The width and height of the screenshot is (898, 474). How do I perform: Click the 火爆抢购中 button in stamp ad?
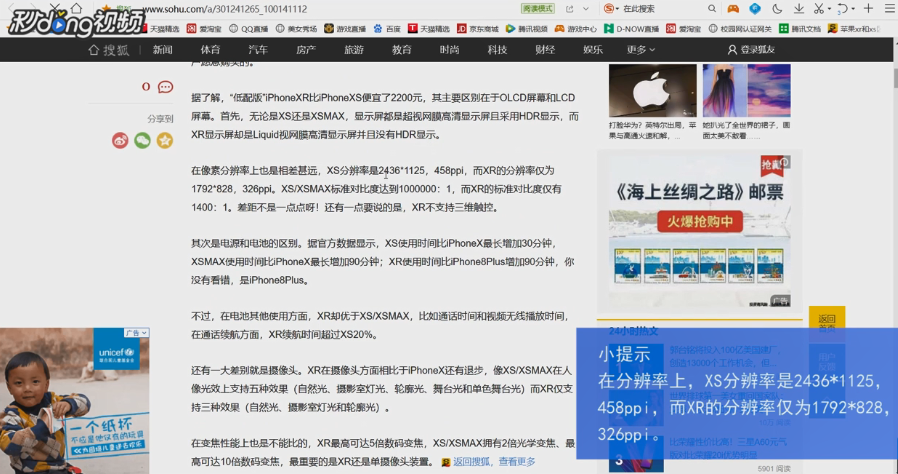click(x=700, y=222)
